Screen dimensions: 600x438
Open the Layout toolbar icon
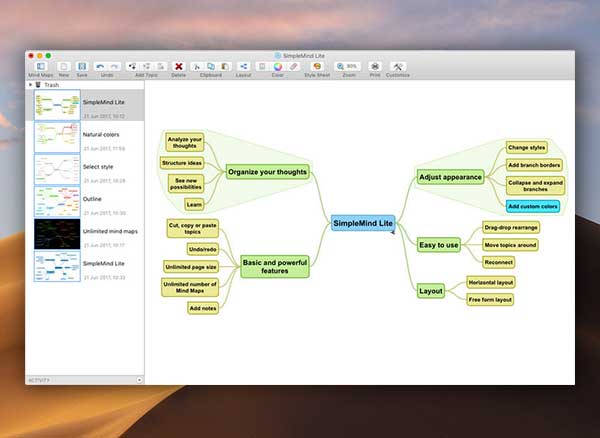[x=243, y=67]
